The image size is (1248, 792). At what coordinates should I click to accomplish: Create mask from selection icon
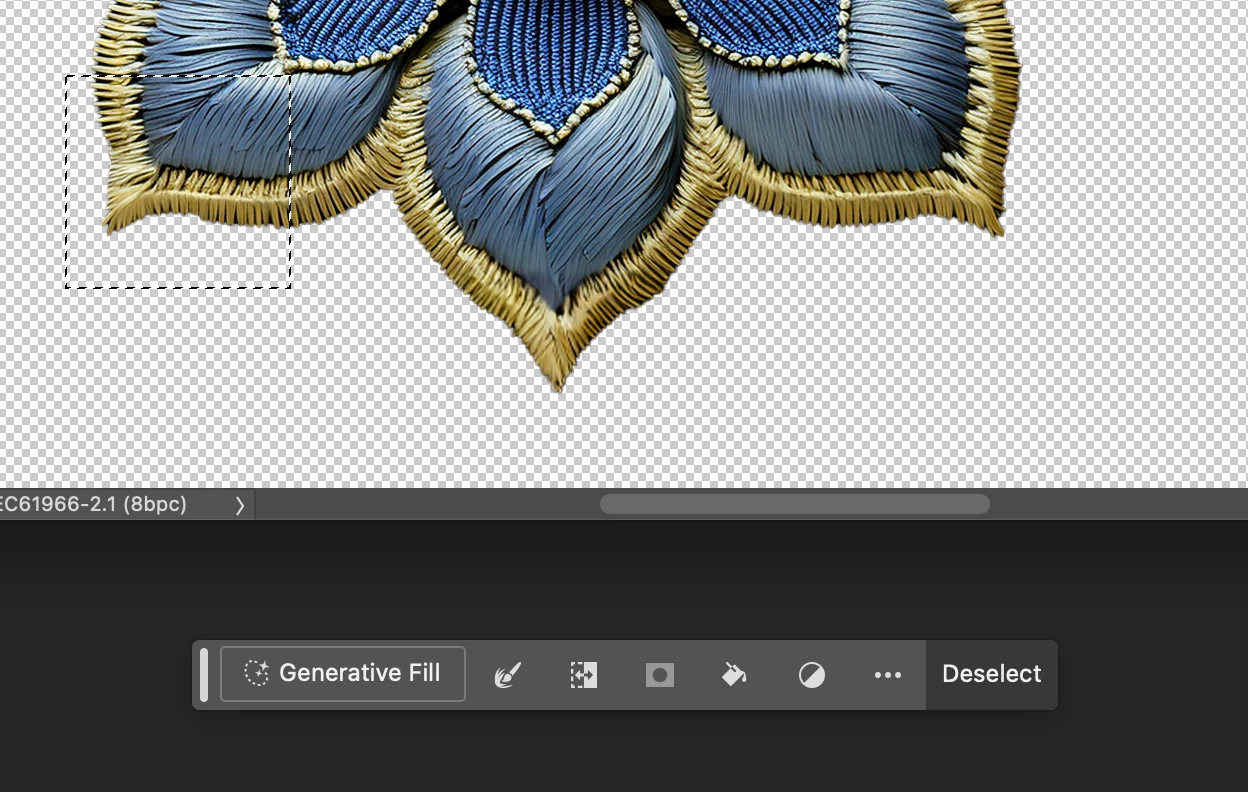[x=660, y=675]
